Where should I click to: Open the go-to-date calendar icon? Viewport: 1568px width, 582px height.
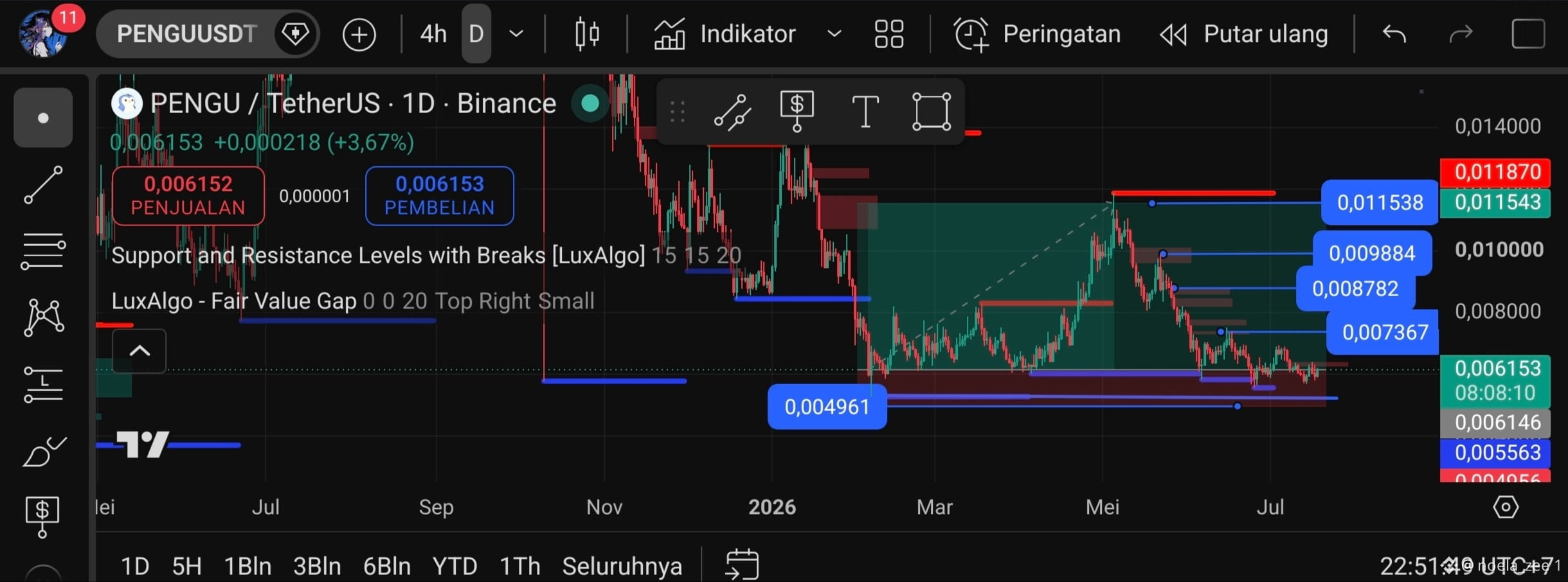click(742, 565)
